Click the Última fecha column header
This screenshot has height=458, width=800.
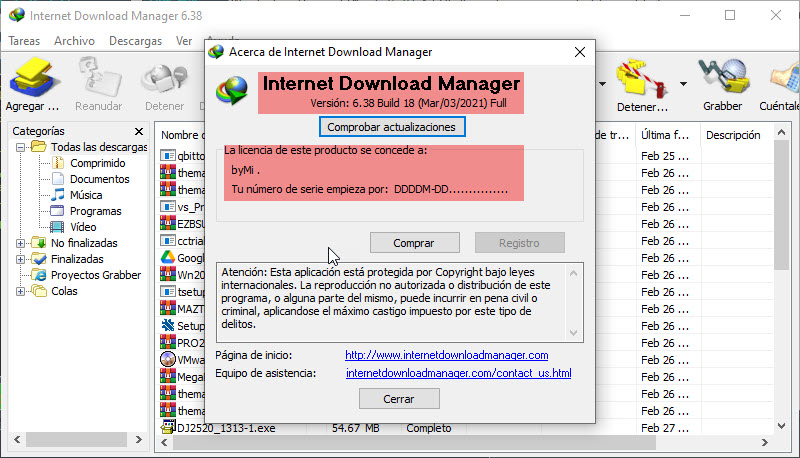666,135
